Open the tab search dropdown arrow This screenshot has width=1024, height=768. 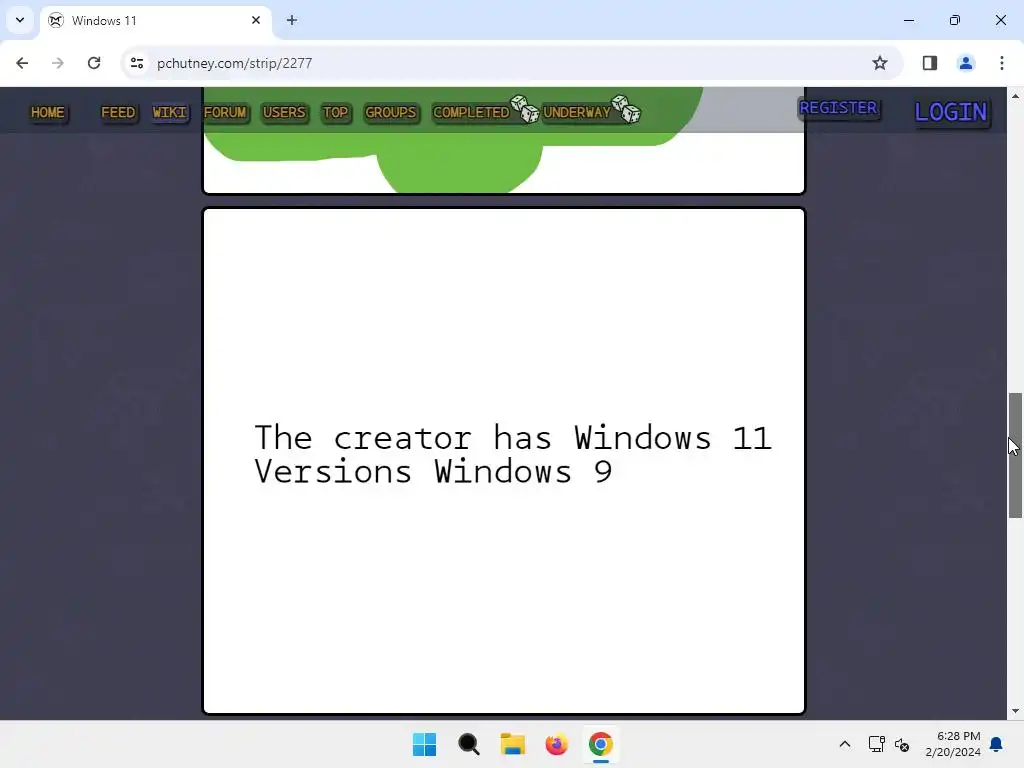coord(20,20)
